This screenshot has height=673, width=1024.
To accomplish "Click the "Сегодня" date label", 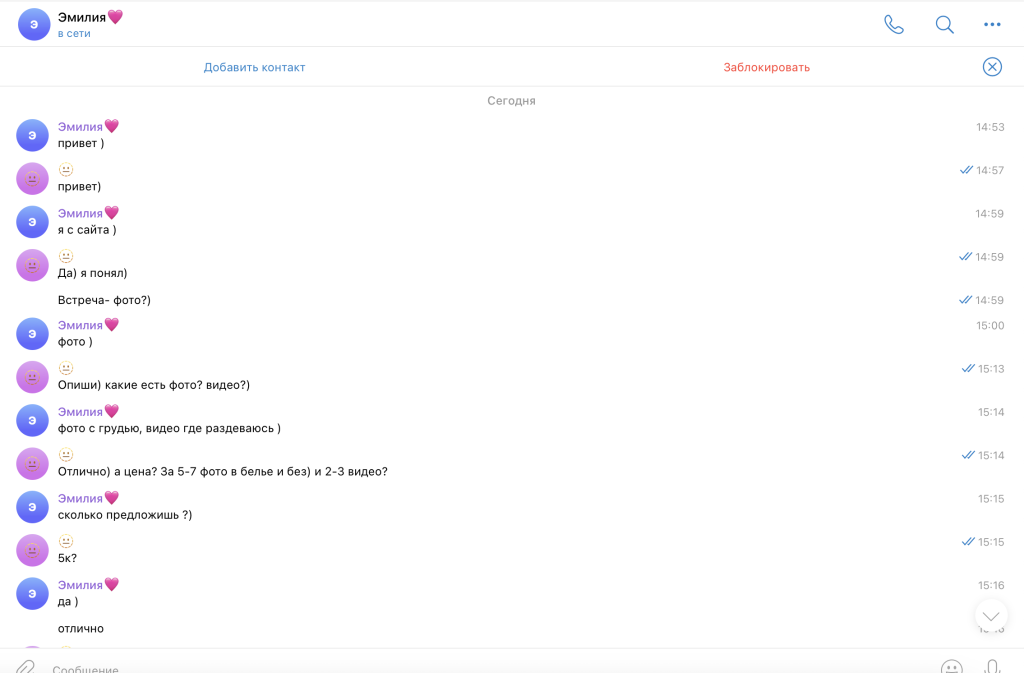I will (511, 101).
